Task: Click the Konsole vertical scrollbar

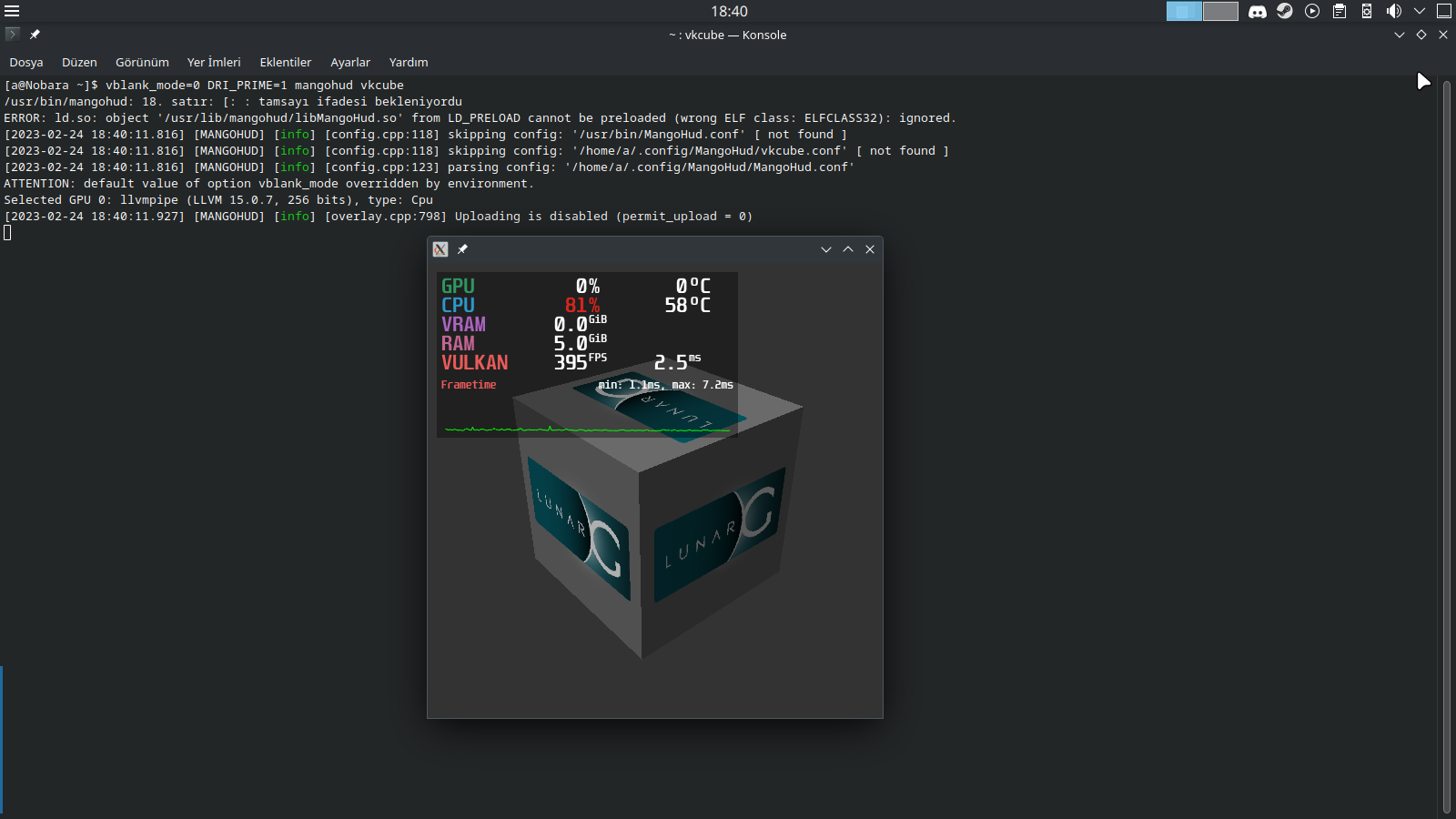Action: 1447,446
